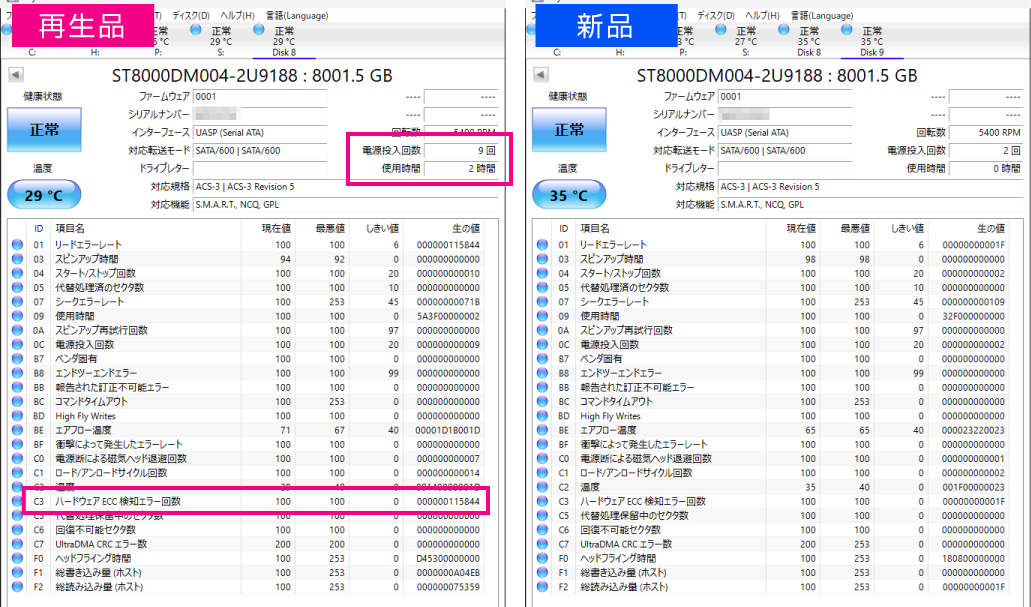Click status icon for BC コマンドタイムアウト in 新品 window

pyautogui.click(x=542, y=402)
